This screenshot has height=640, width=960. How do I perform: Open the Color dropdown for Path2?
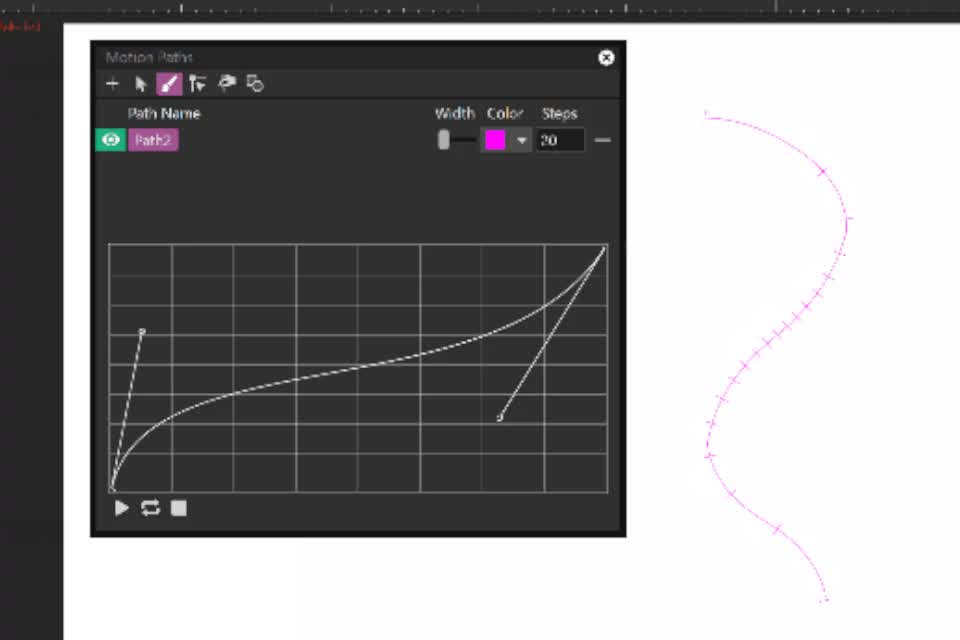point(521,140)
